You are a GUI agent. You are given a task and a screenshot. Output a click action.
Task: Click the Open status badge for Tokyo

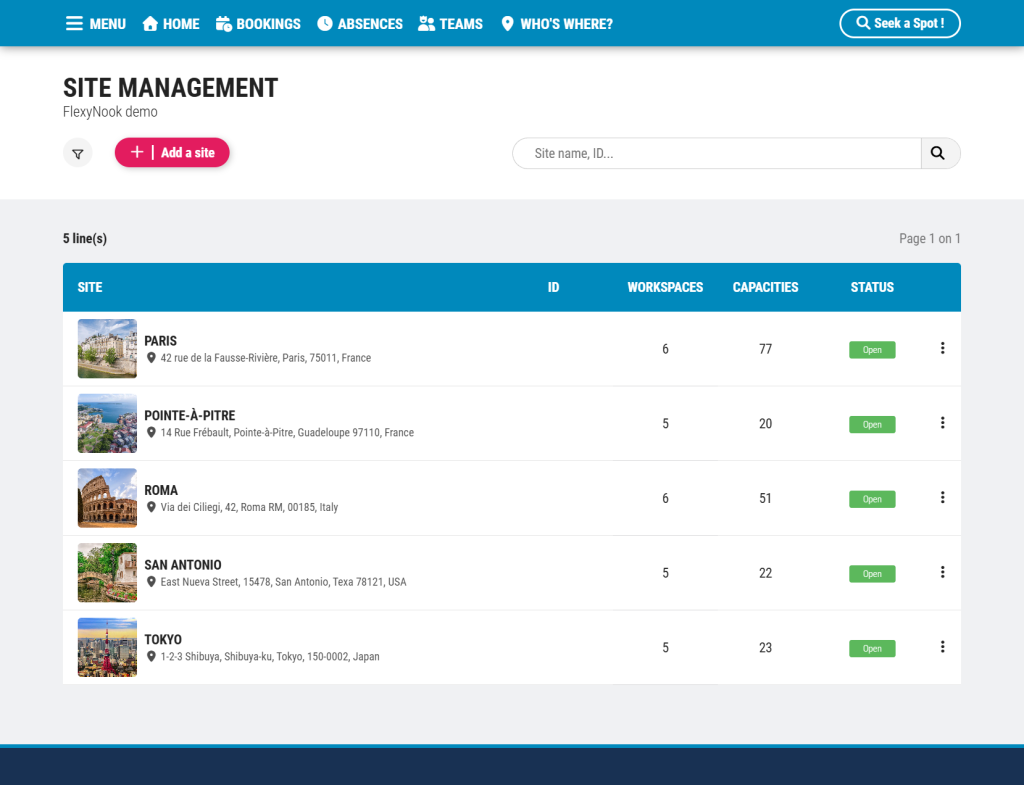click(x=872, y=649)
